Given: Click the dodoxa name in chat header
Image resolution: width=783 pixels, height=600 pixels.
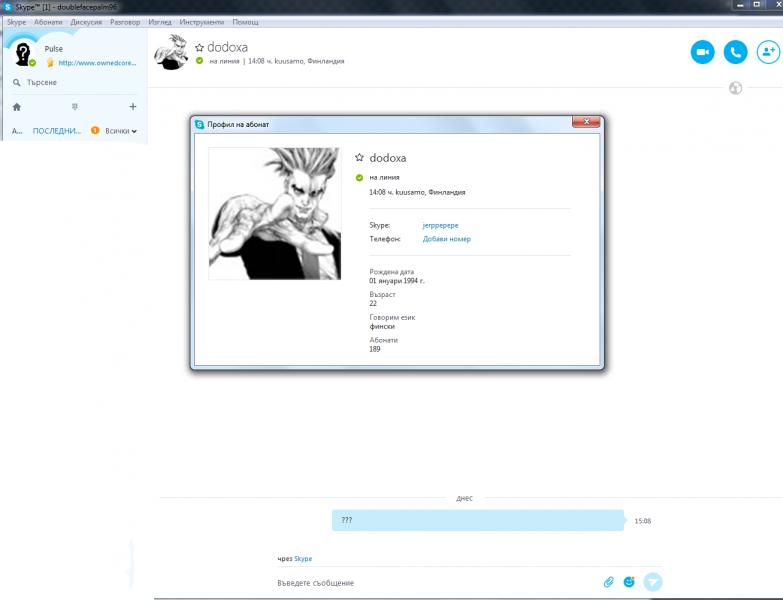Looking at the screenshot, I should point(227,47).
